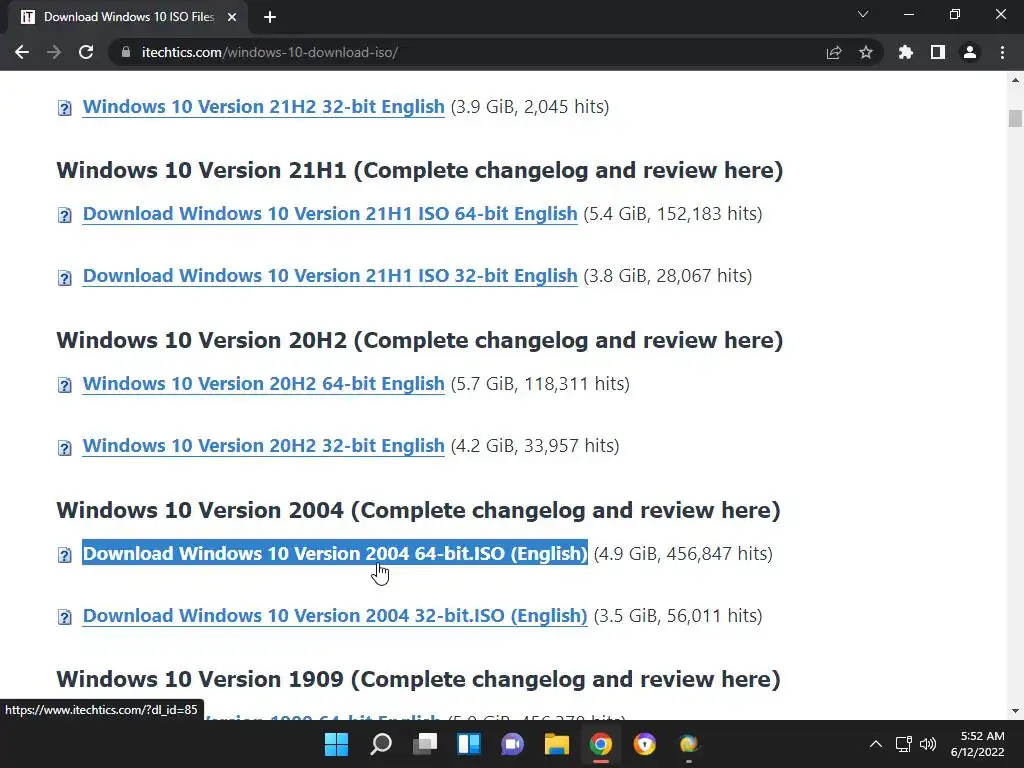View site security lock info
The image size is (1024, 768).
click(126, 52)
